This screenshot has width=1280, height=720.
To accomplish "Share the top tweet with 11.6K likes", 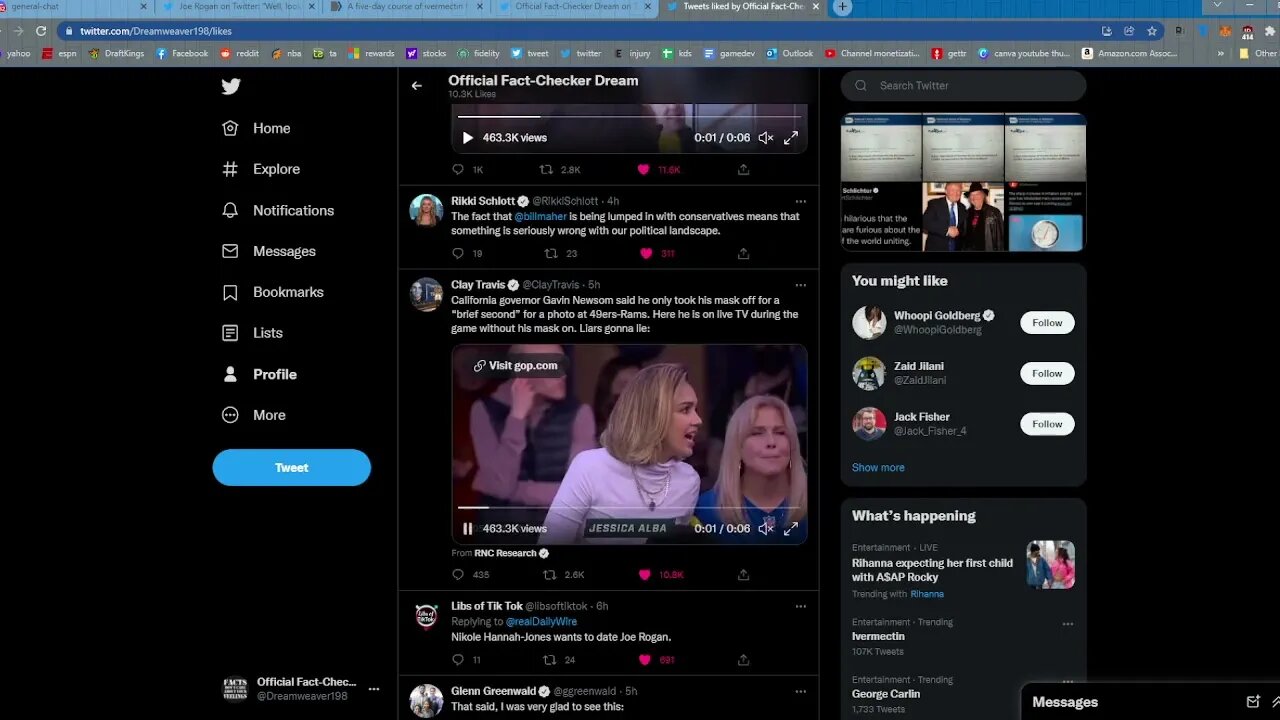I will point(743,170).
